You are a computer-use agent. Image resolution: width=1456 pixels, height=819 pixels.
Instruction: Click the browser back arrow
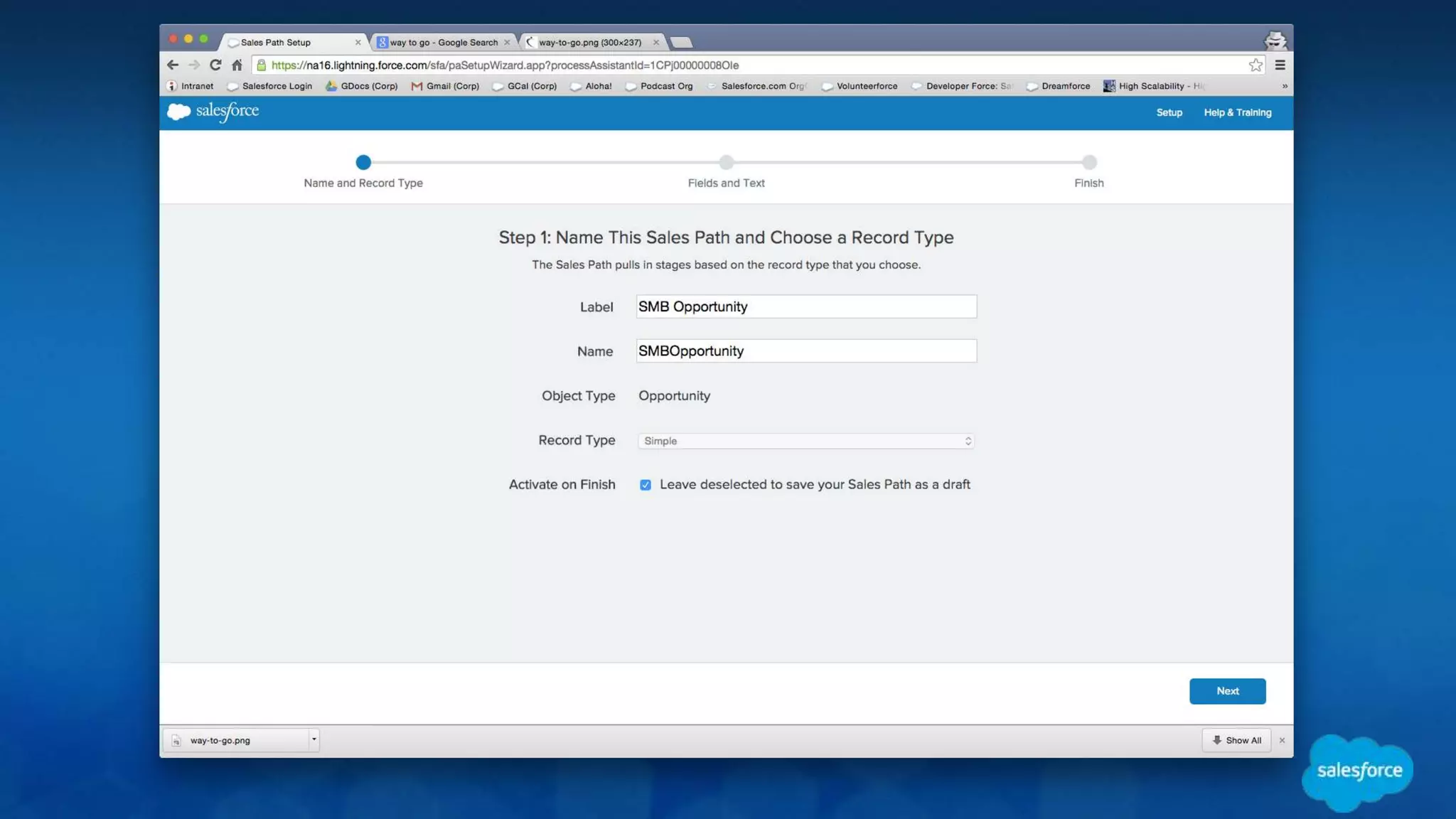point(173,65)
